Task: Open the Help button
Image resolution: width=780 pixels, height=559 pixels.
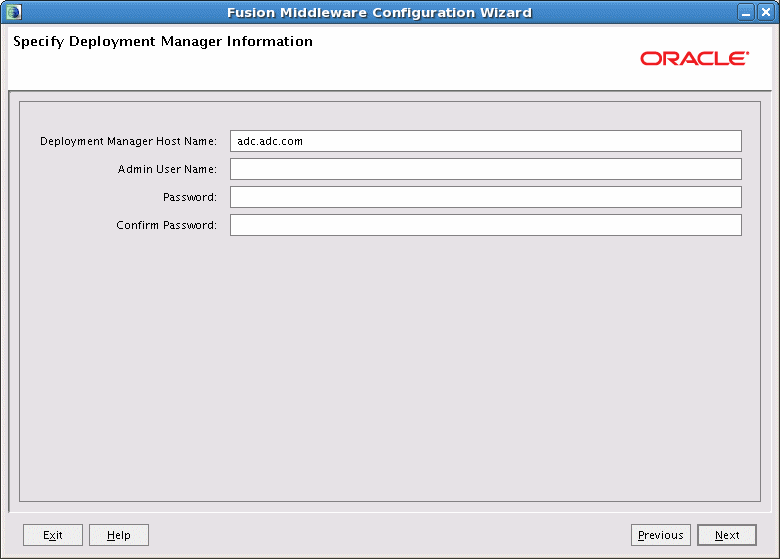Action: (119, 535)
